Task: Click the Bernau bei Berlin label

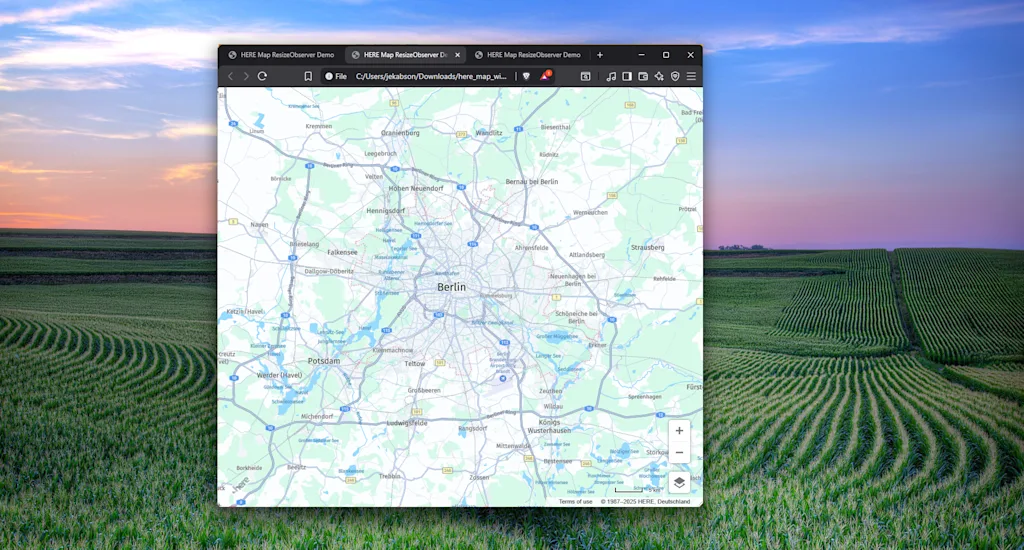Action: [x=532, y=182]
